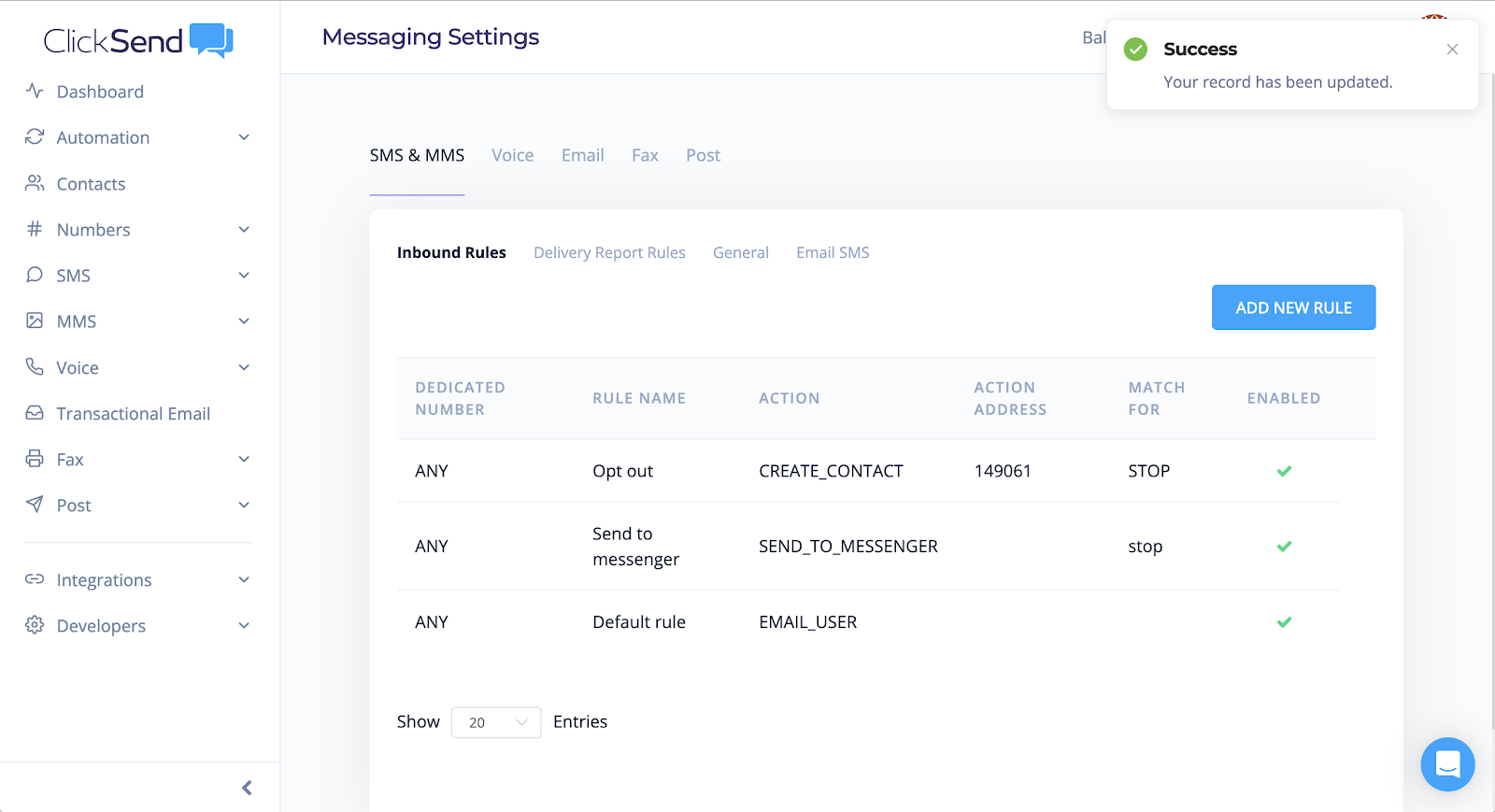Click the Numbers hash icon
Image resolution: width=1495 pixels, height=812 pixels.
[x=35, y=229]
